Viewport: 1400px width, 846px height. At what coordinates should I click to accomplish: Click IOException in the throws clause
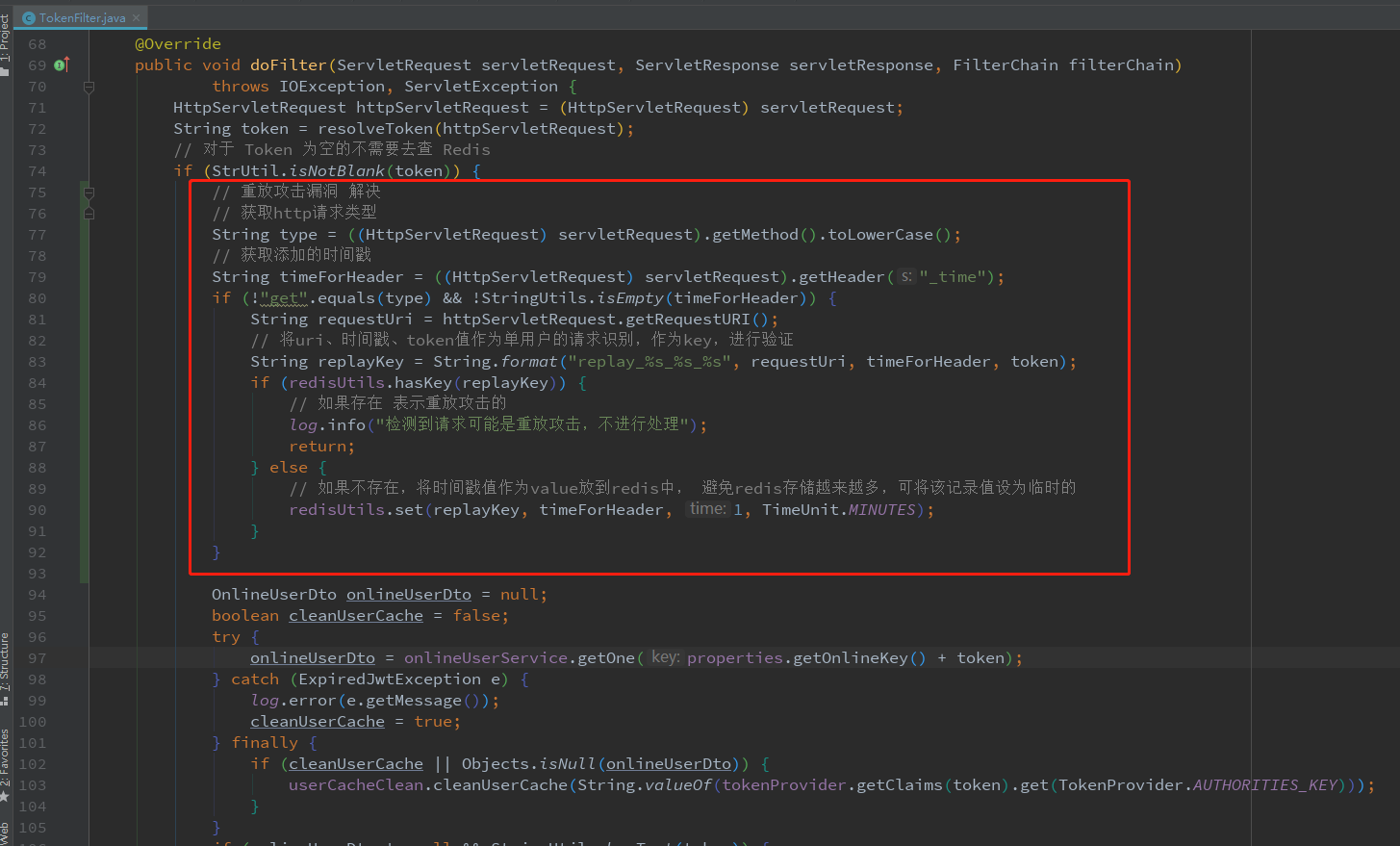click(x=332, y=87)
